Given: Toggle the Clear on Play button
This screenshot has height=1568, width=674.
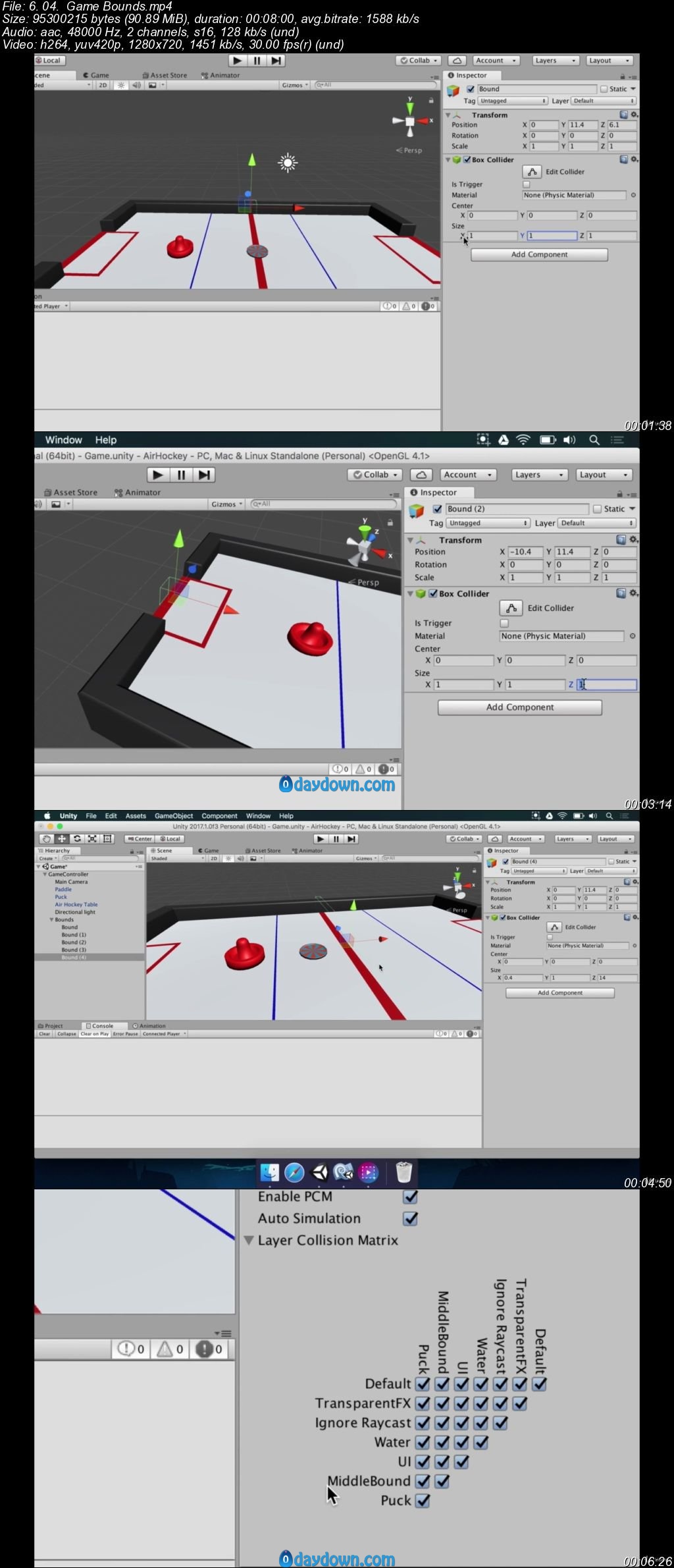Looking at the screenshot, I should point(95,1034).
